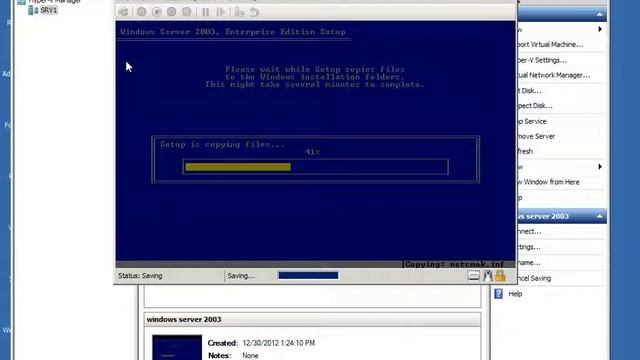Open Settings under server 2003 actions
This screenshot has height=360, width=640.
(x=529, y=247)
